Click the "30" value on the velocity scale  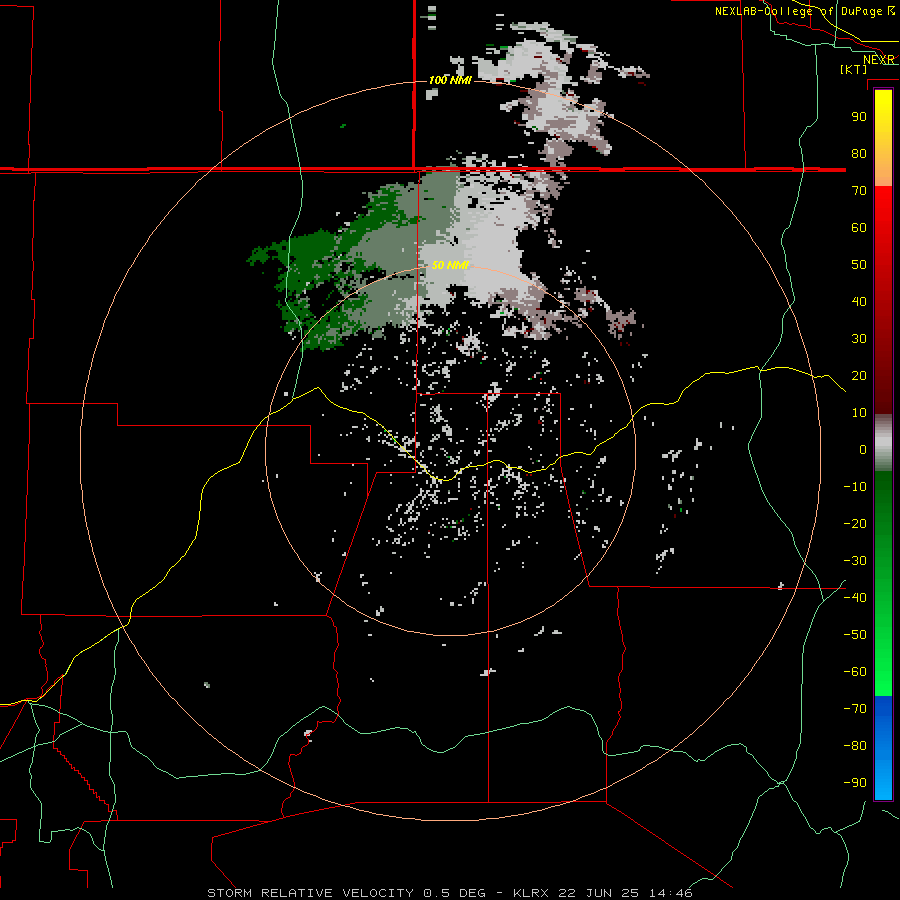click(859, 339)
